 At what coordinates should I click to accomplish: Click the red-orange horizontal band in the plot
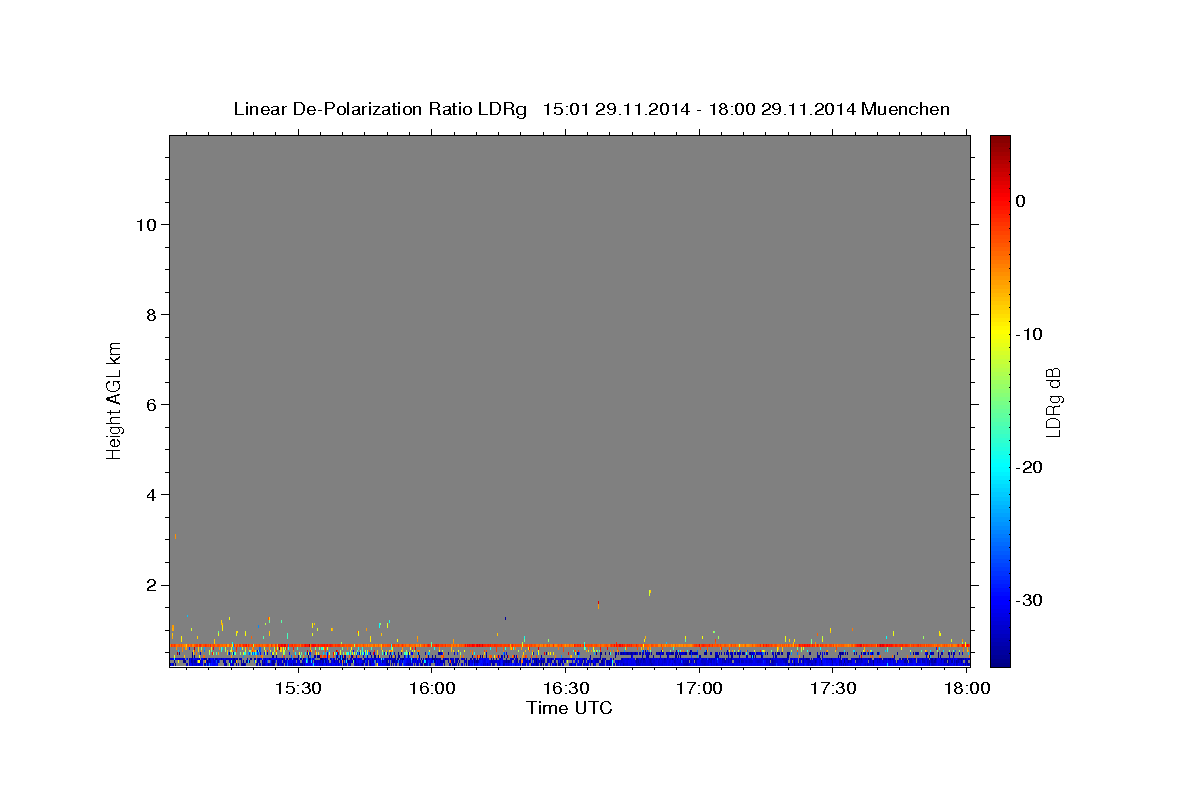pyautogui.click(x=569, y=646)
